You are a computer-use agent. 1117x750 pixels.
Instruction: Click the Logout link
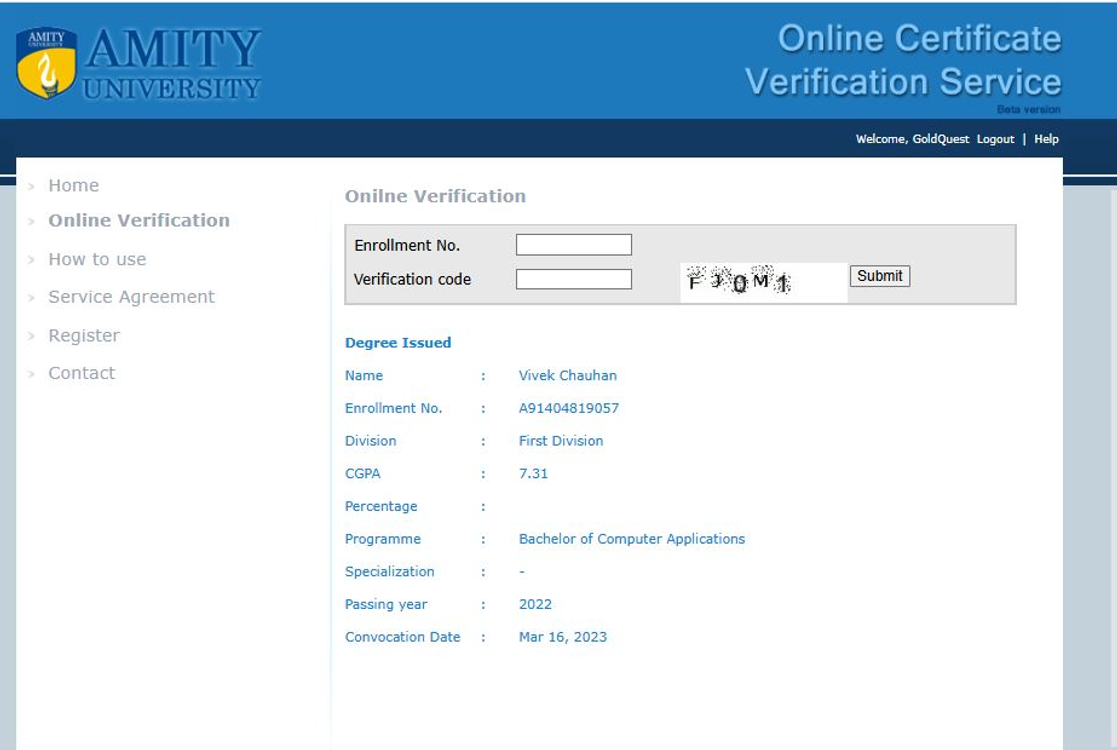(995, 139)
